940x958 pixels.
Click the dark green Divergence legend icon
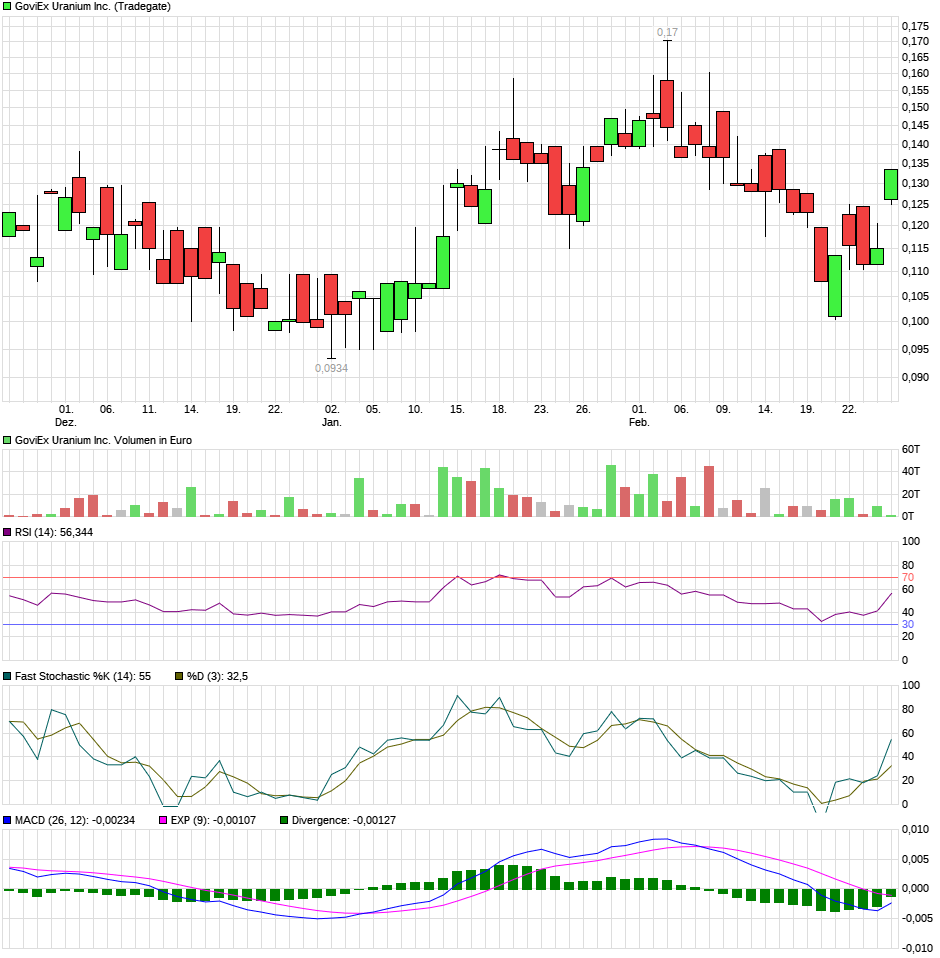(x=284, y=819)
